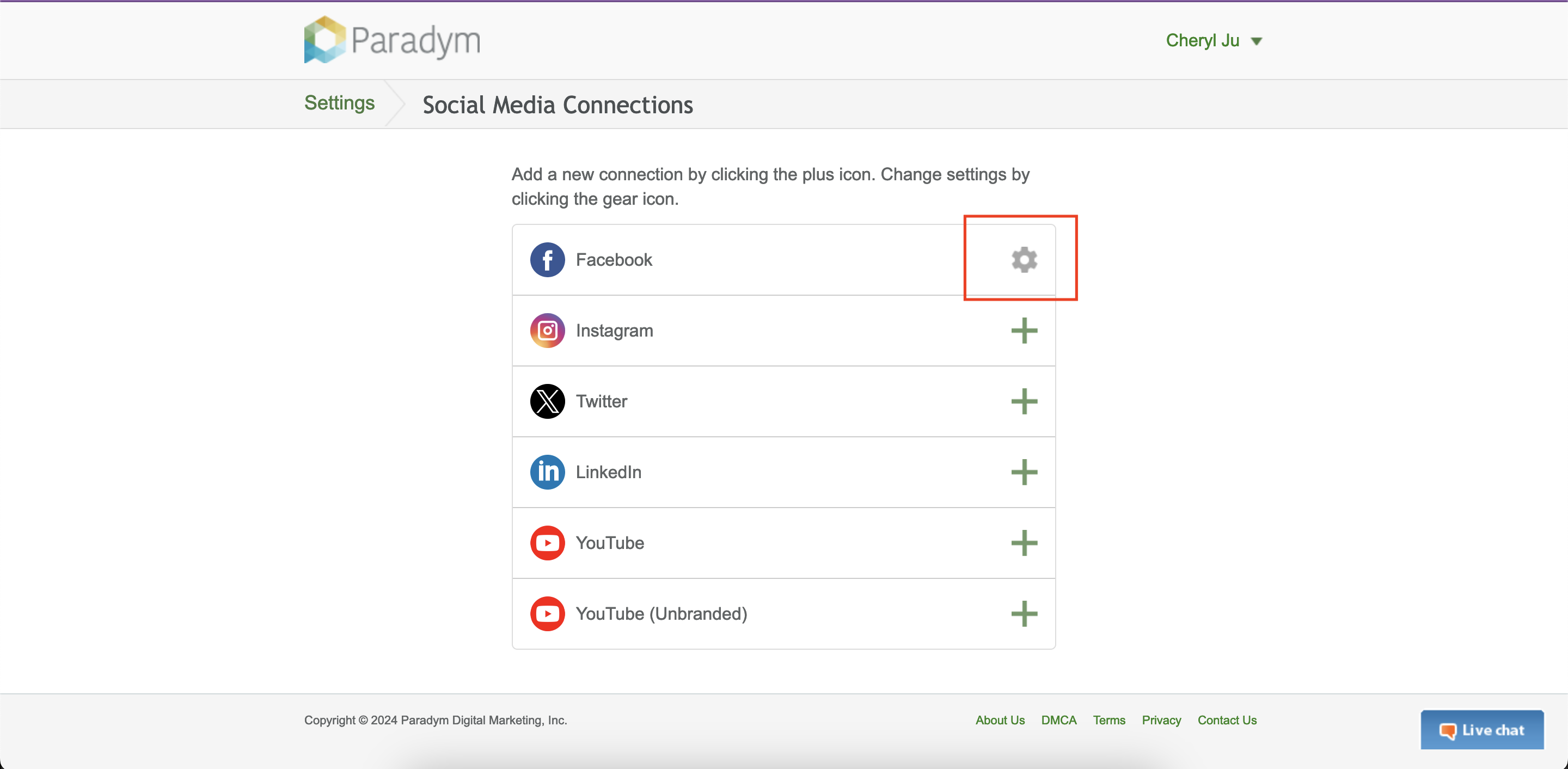
Task: Click the Facebook logo icon
Action: click(x=547, y=260)
